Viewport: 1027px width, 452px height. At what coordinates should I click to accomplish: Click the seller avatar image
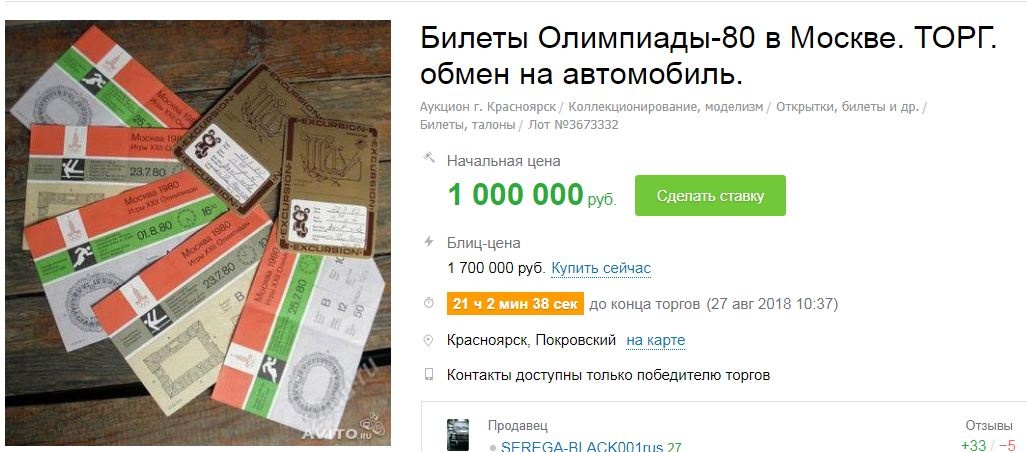[458, 435]
